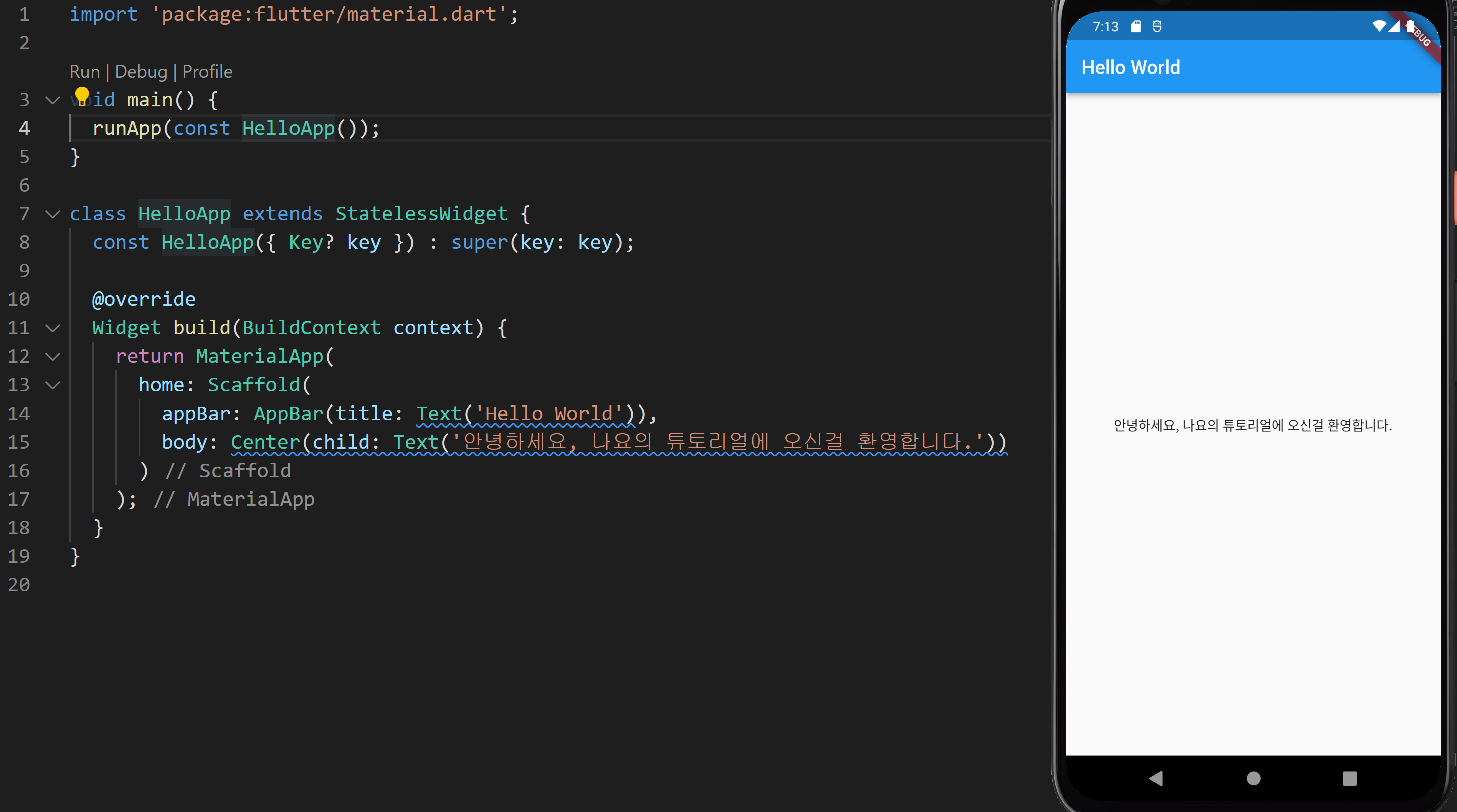Click the Profile CodeLens link above main
The image size is (1457, 812).
coord(207,72)
